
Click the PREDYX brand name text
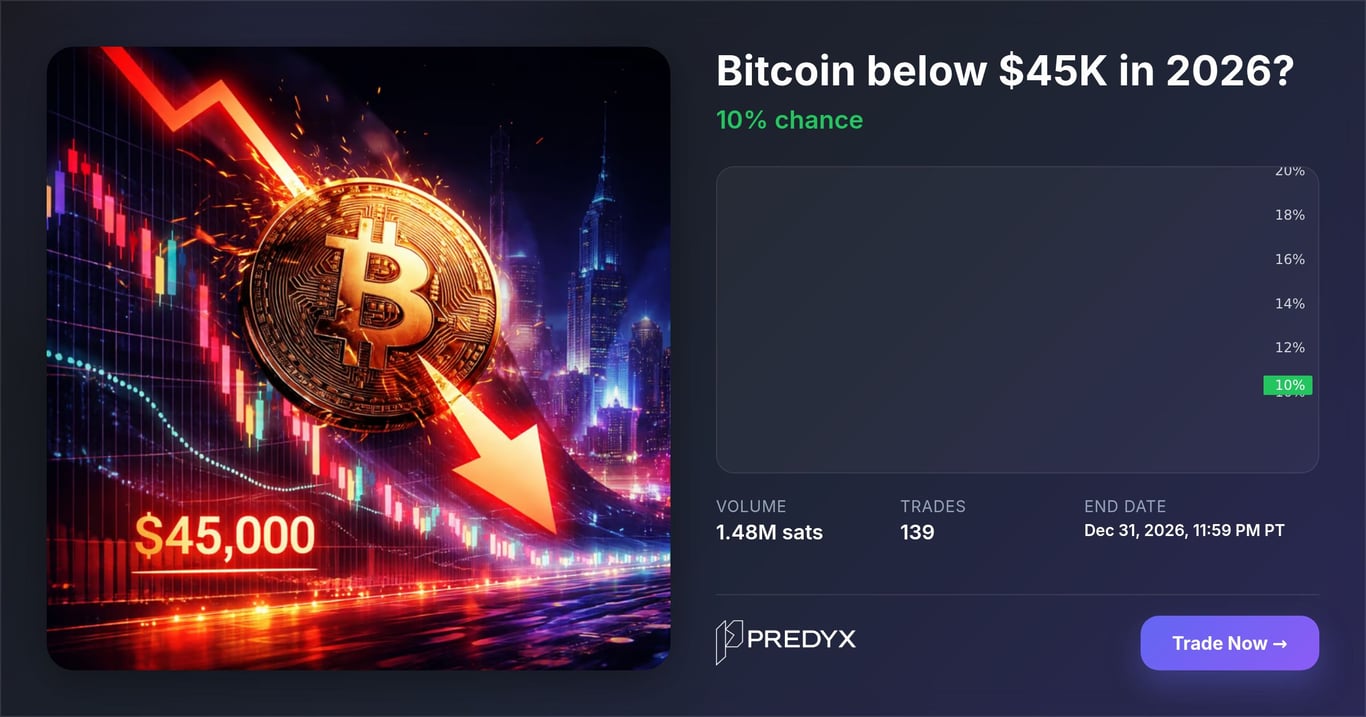point(802,639)
